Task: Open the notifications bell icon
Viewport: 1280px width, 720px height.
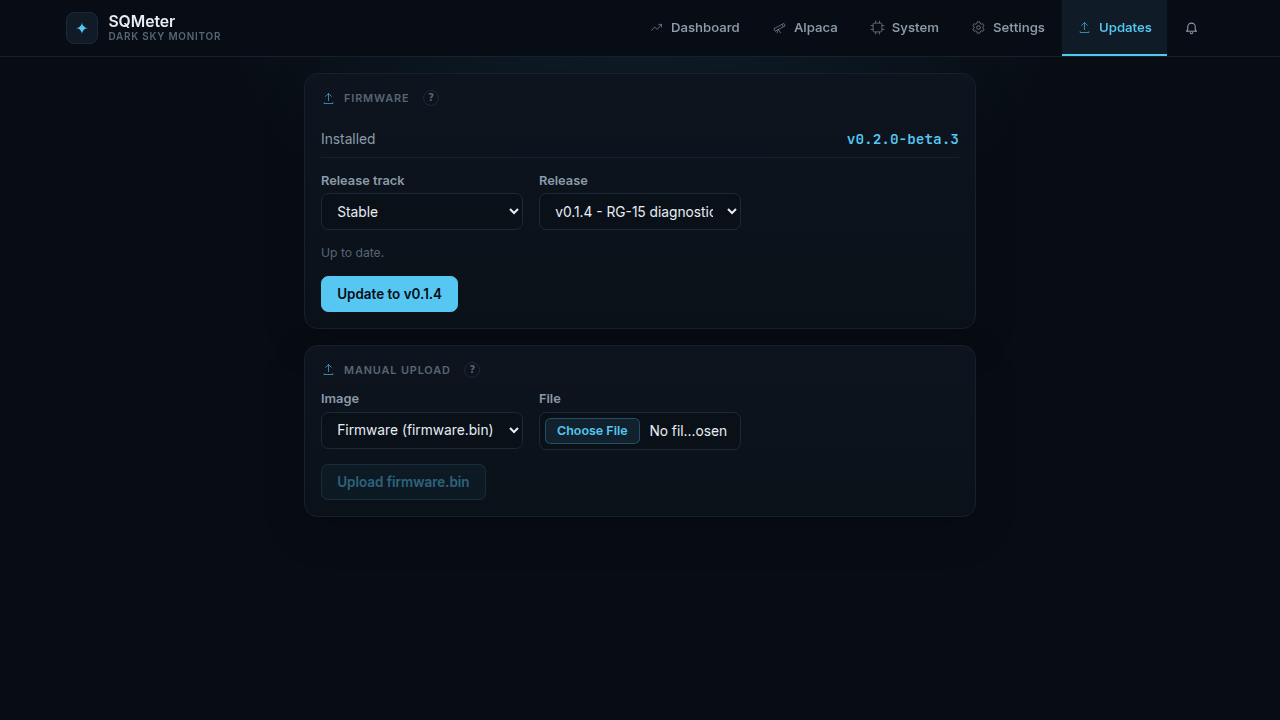Action: (x=1191, y=28)
